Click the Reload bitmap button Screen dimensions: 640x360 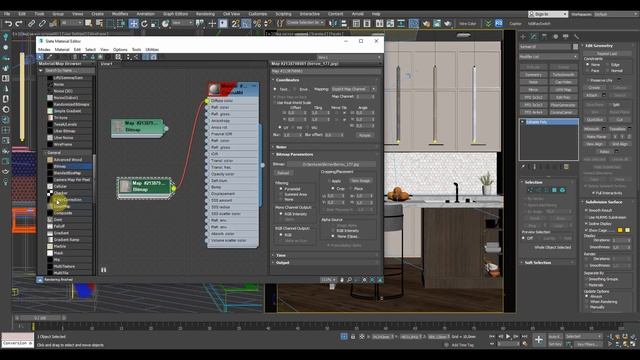tap(283, 173)
